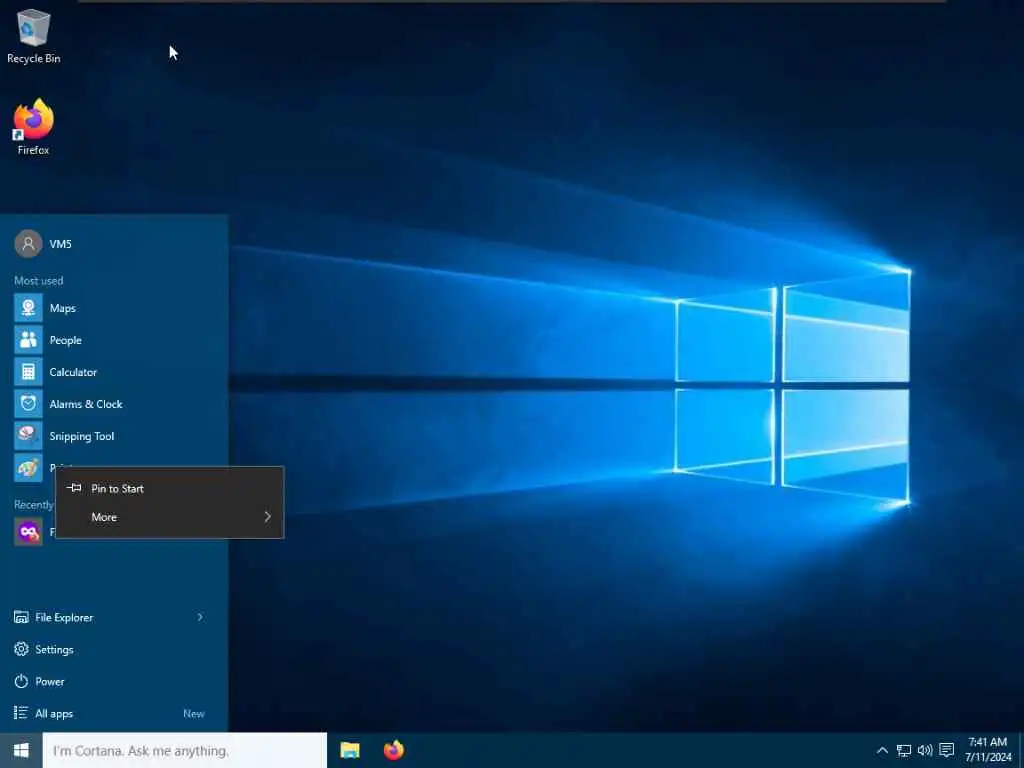1024x768 pixels.
Task: Open the Recycle Bin desktop icon
Action: click(33, 37)
